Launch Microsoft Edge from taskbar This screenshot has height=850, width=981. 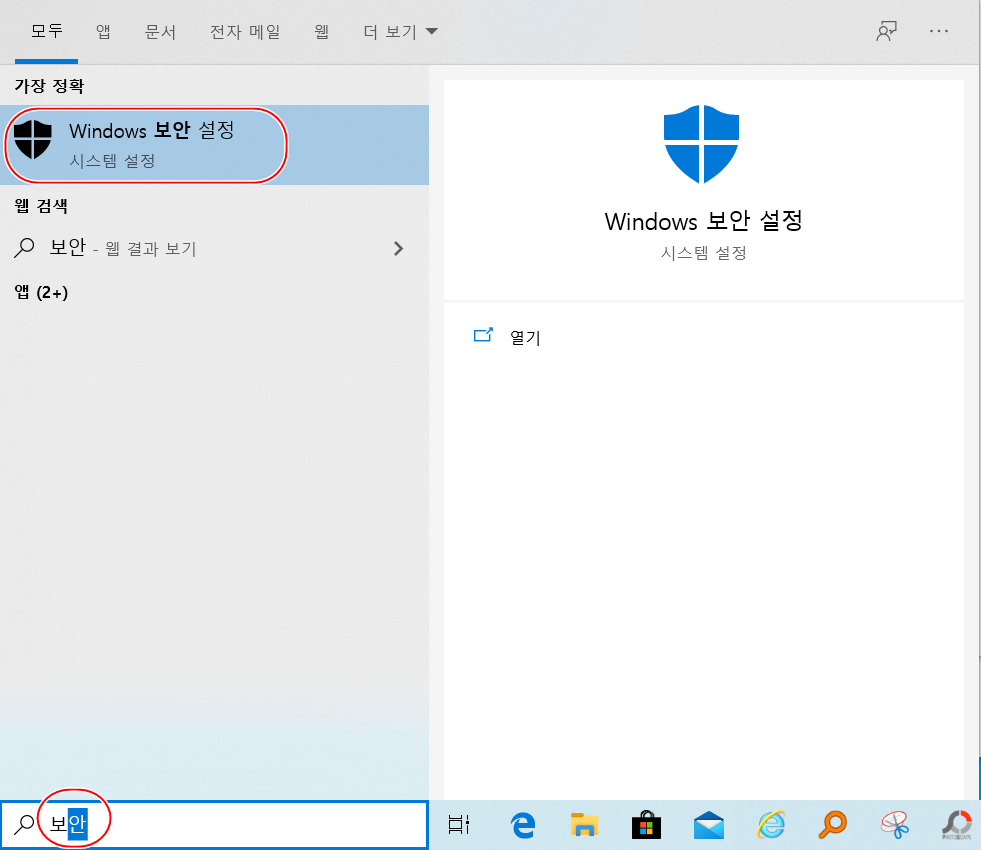(x=522, y=824)
